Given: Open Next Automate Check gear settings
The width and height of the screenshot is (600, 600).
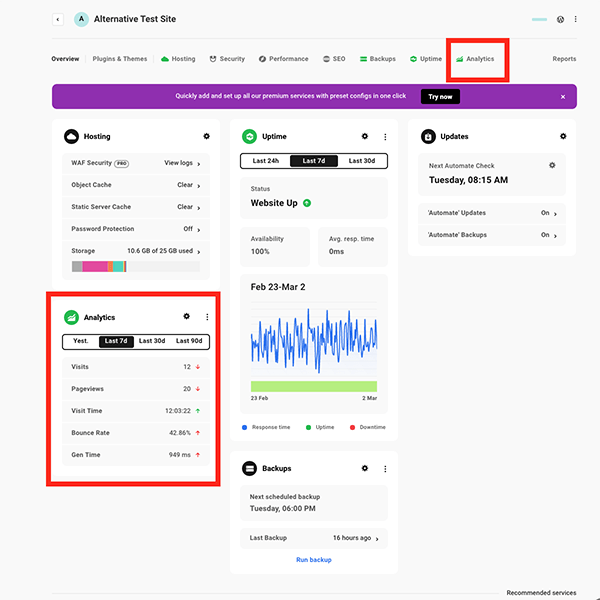Looking at the screenshot, I should pos(552,165).
